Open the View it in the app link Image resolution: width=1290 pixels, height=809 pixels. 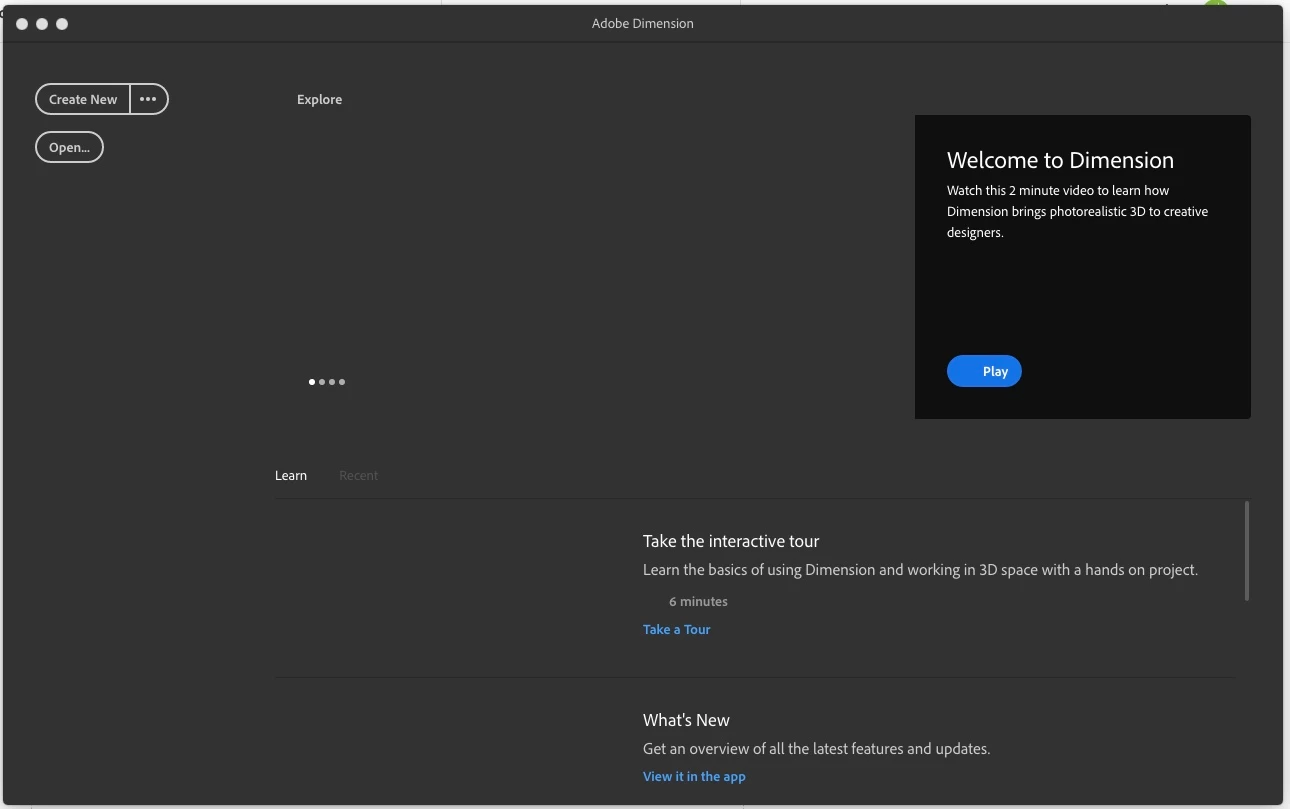click(694, 776)
